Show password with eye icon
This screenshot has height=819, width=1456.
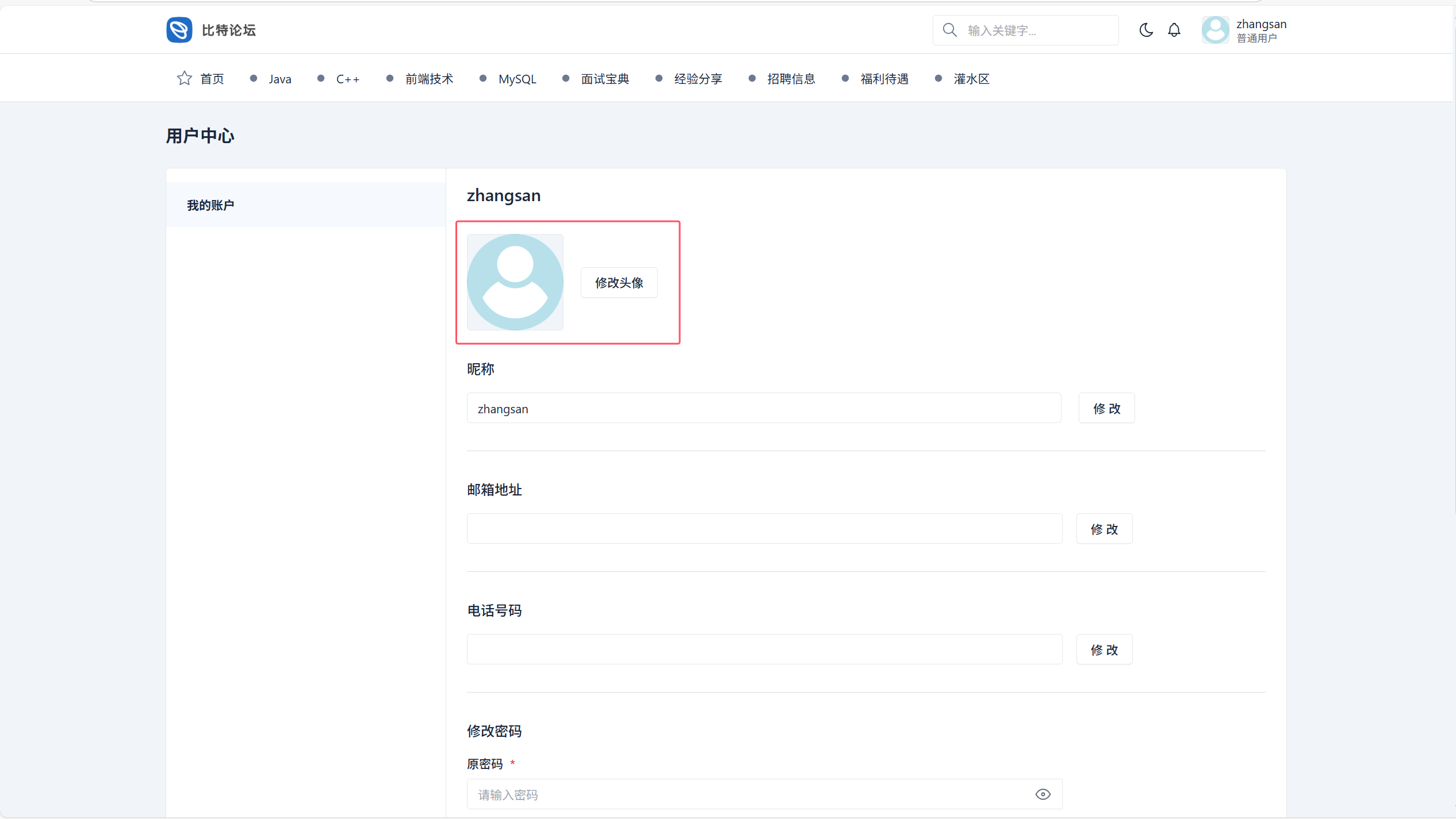coord(1043,794)
